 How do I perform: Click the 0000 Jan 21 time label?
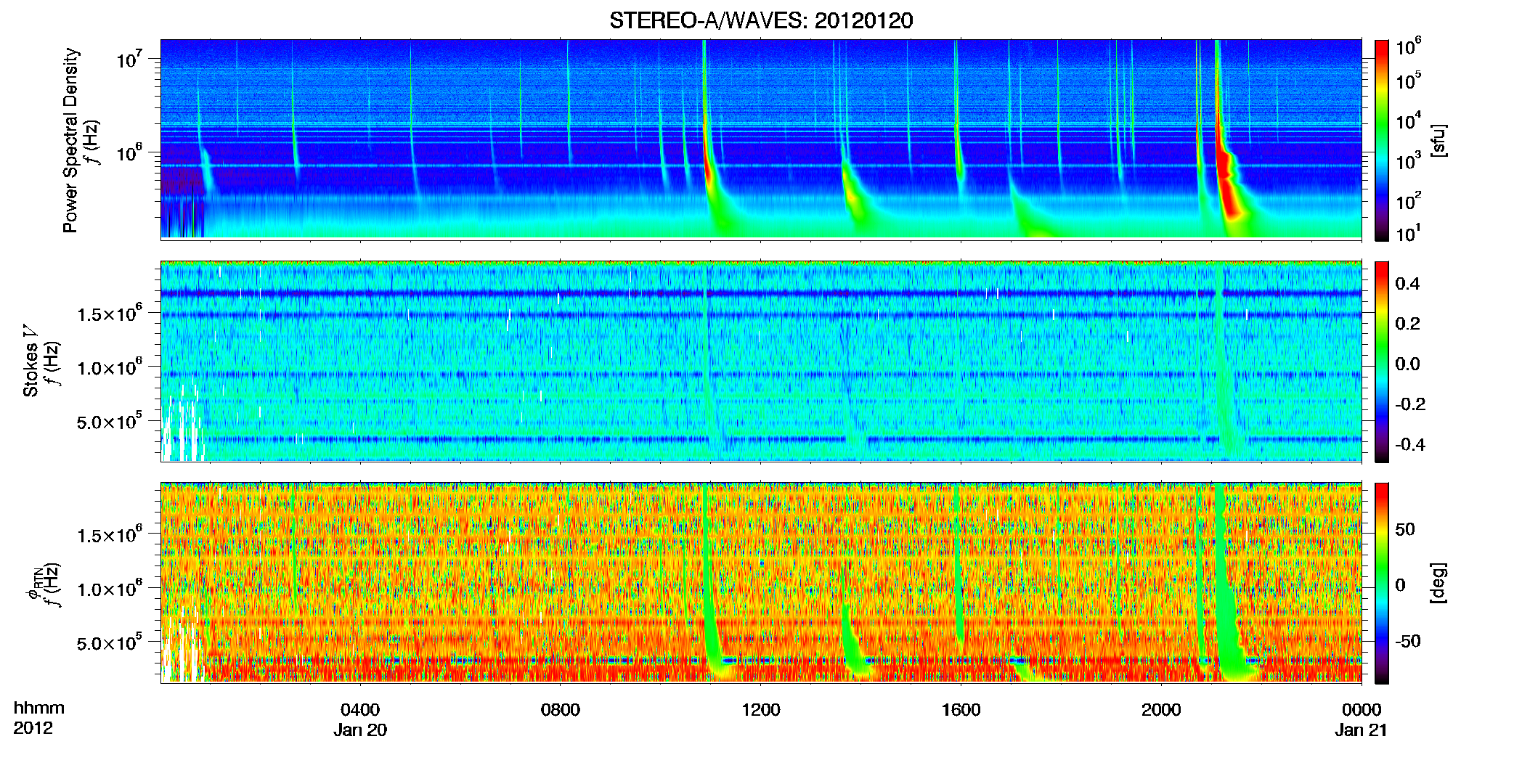tap(1362, 719)
